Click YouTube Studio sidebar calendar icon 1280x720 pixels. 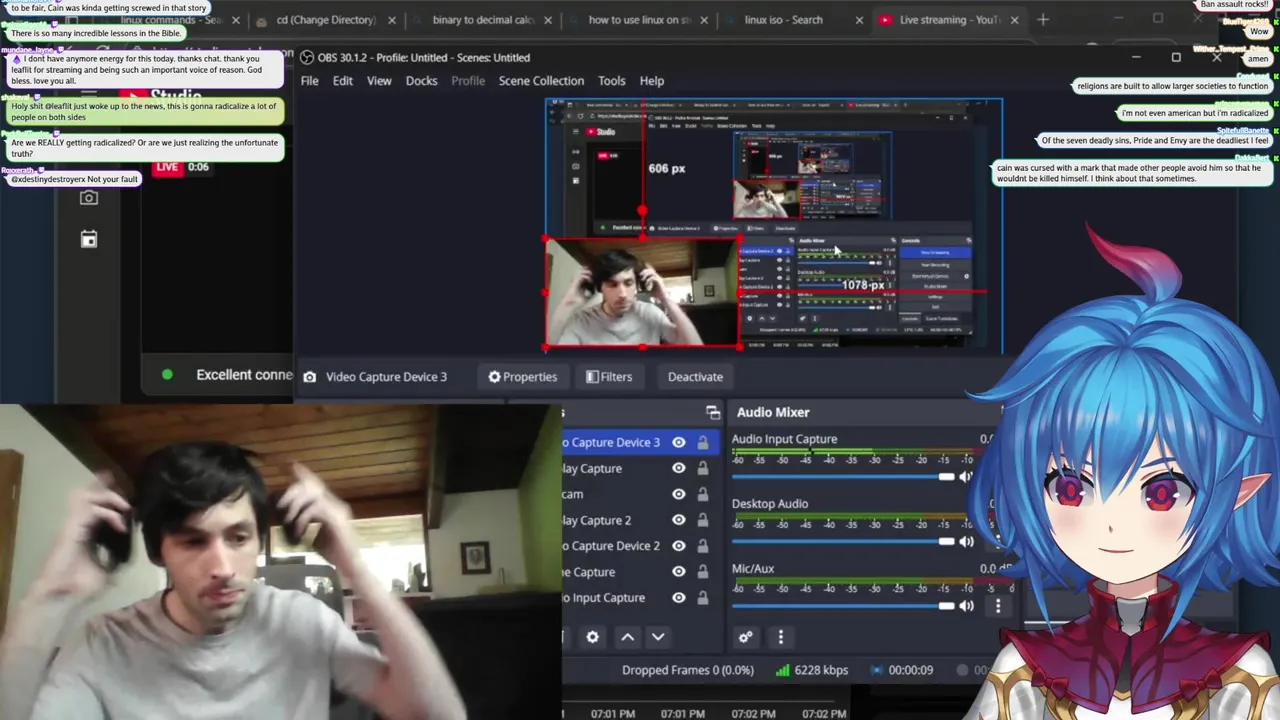89,239
